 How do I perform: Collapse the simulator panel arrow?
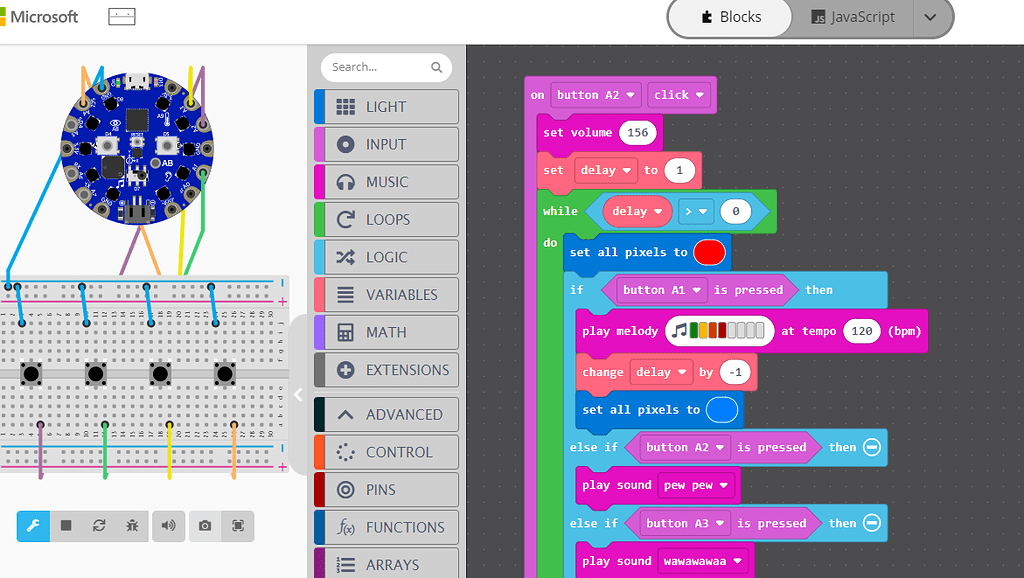298,394
